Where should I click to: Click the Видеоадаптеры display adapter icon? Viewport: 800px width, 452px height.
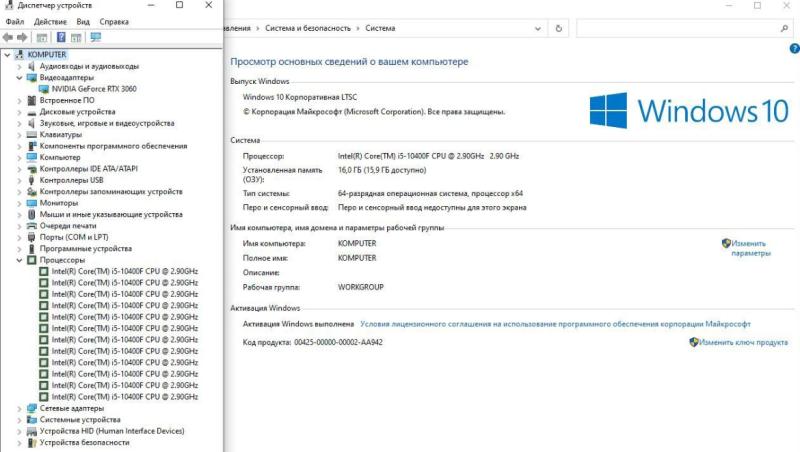pos(32,78)
